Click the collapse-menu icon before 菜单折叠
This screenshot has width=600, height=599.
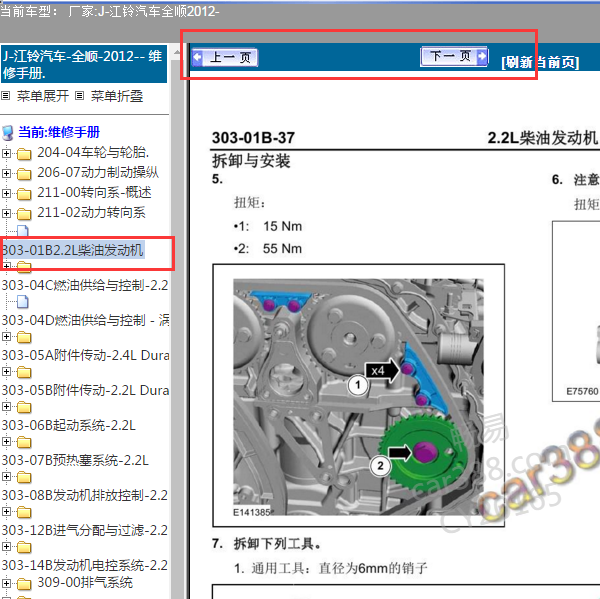pyautogui.click(x=79, y=96)
